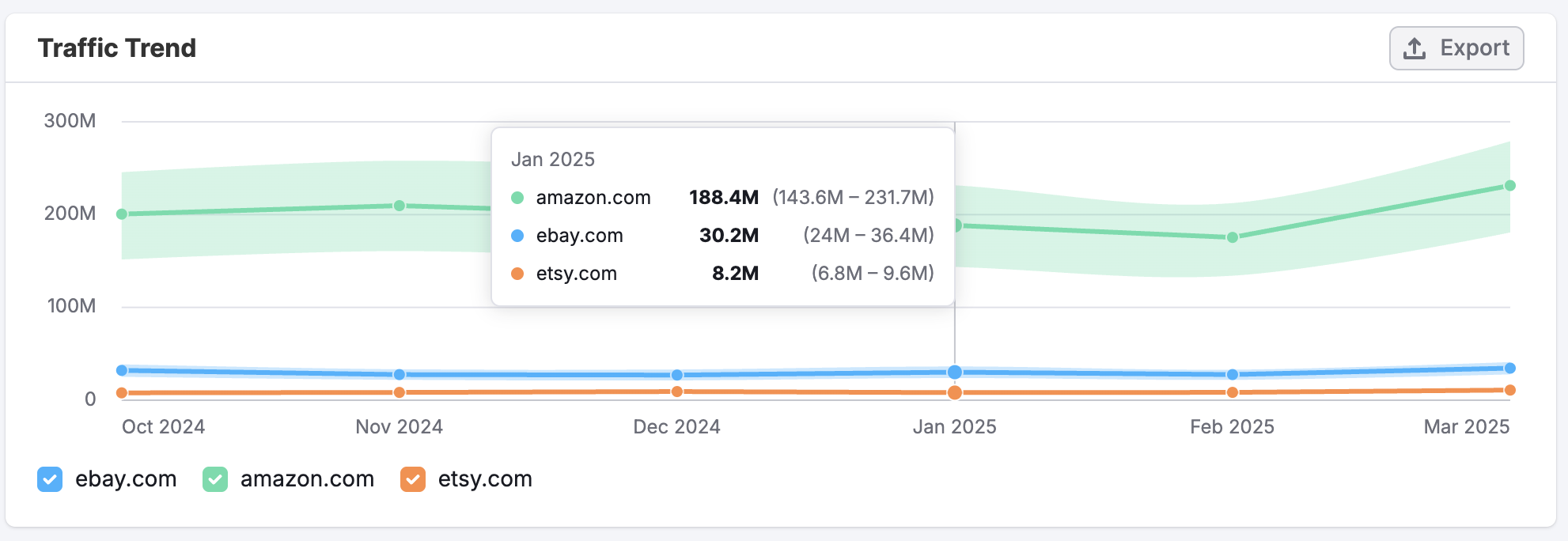Click the ebay.com legend label text
Image resolution: width=1568 pixels, height=541 pixels.
click(x=125, y=479)
